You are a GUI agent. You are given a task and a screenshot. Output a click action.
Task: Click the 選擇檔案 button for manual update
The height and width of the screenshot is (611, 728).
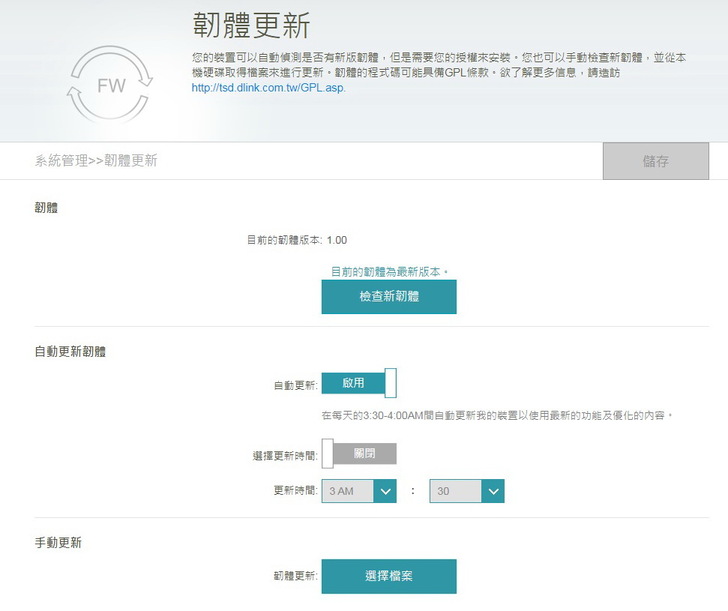point(388,576)
